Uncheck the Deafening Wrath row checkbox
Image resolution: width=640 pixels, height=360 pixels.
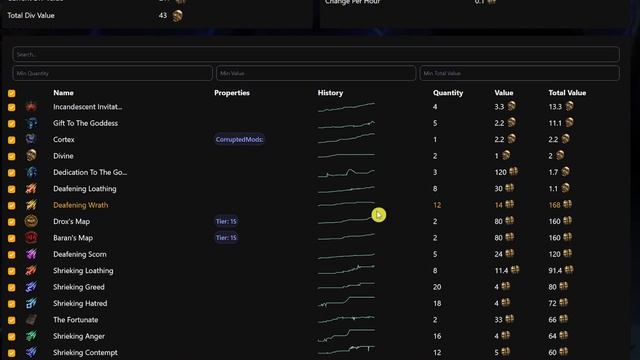tap(11, 205)
